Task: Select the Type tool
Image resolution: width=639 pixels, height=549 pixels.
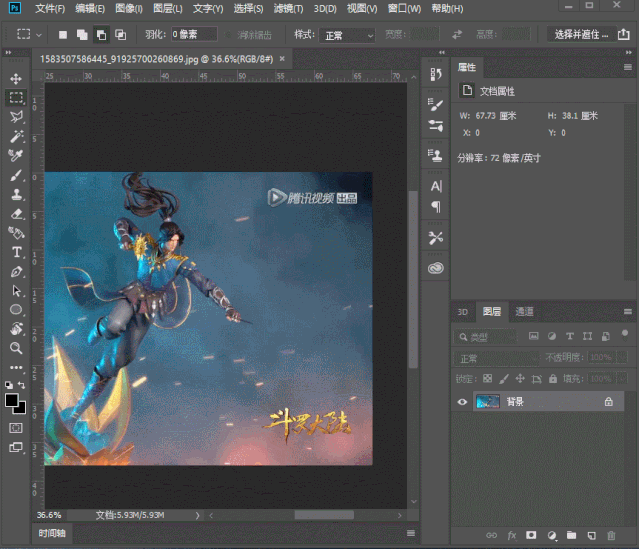Action: click(16, 252)
